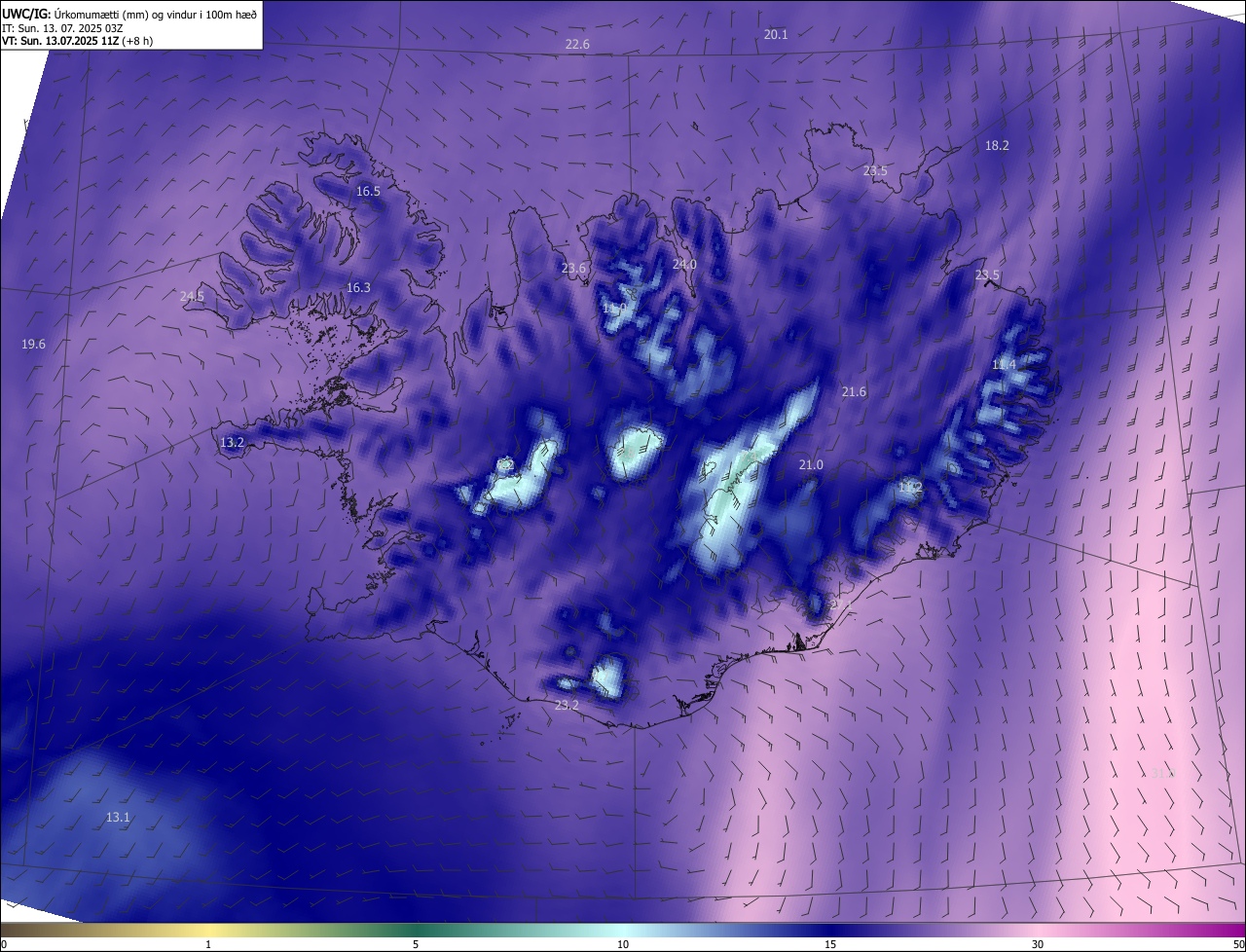The height and width of the screenshot is (952, 1246).
Task: Select the 5 tick label on the legend
Action: pyautogui.click(x=416, y=944)
